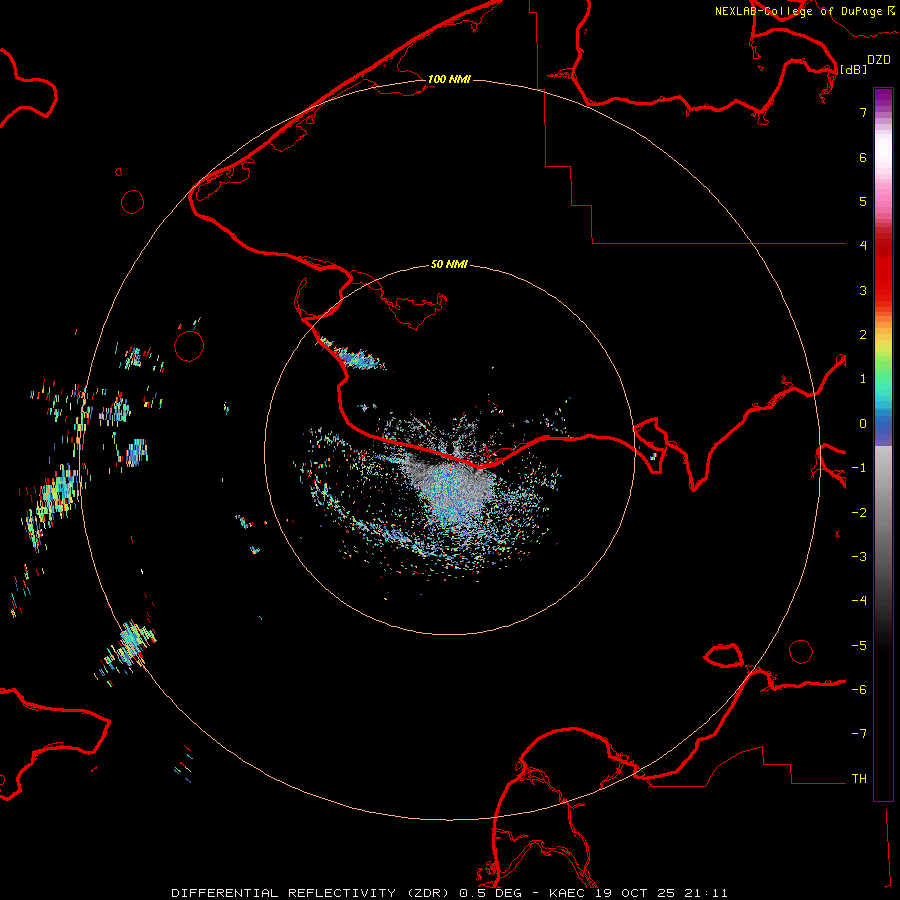Select the 4 tick label on scale
Image resolution: width=900 pixels, height=900 pixels.
[x=863, y=246]
